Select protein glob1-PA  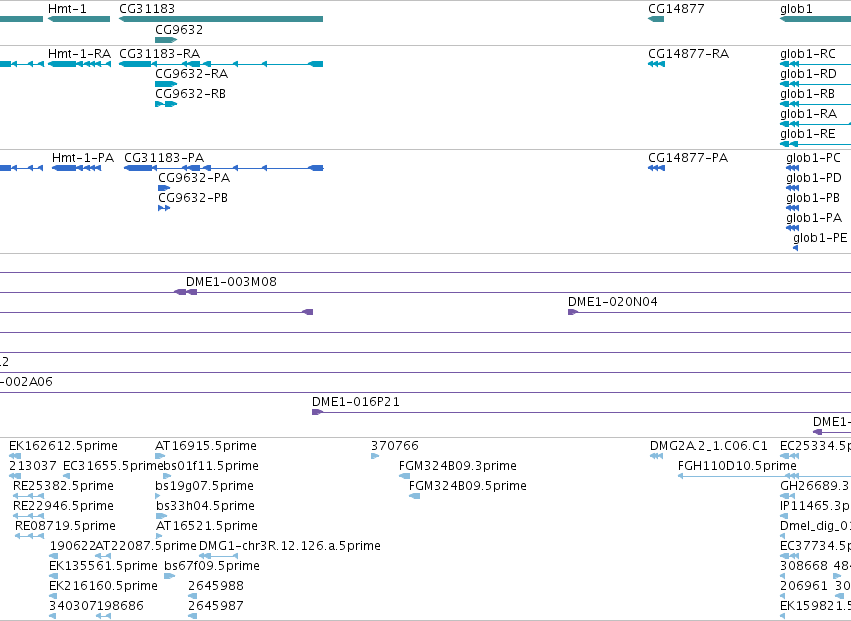tap(814, 218)
